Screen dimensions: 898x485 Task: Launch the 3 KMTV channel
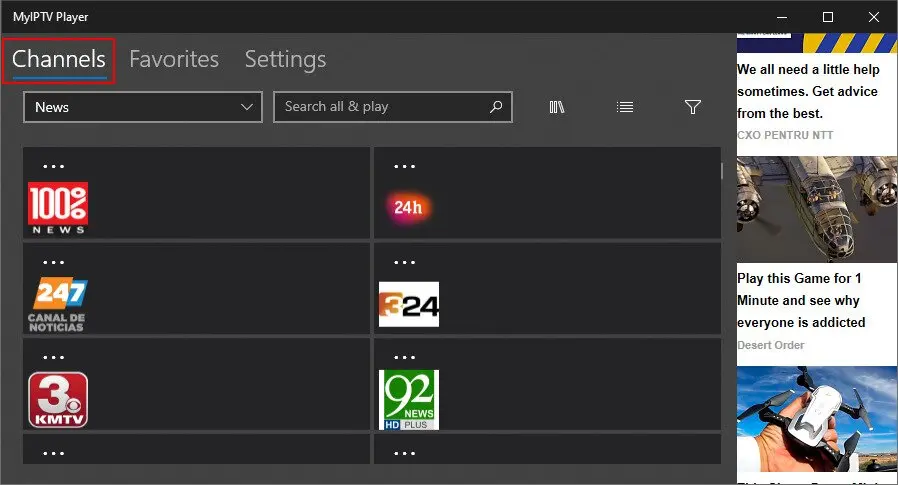(58, 400)
